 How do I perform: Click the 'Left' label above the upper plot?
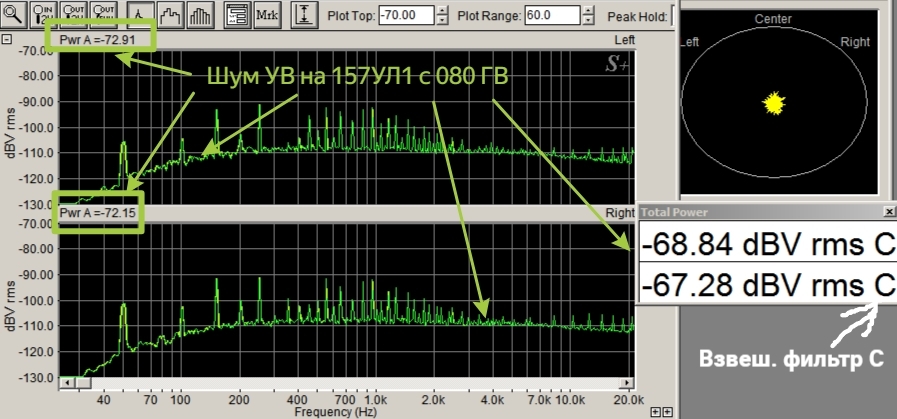pos(625,39)
